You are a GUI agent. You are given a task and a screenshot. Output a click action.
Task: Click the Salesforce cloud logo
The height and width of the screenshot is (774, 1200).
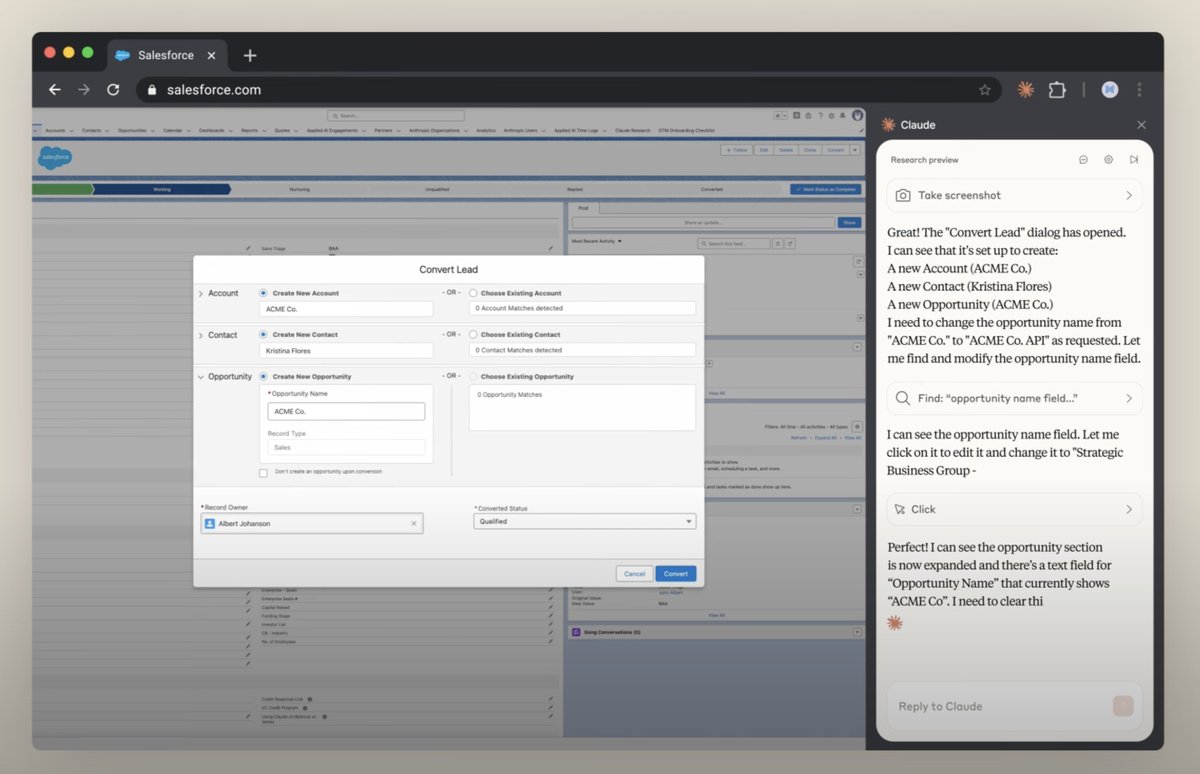pos(55,157)
